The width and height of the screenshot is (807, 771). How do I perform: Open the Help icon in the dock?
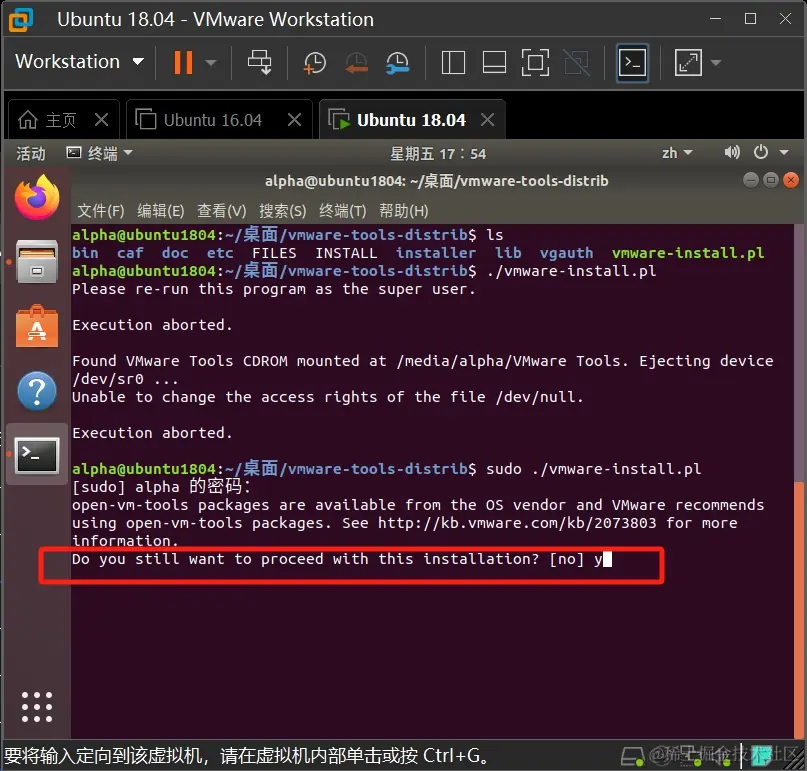(37, 391)
